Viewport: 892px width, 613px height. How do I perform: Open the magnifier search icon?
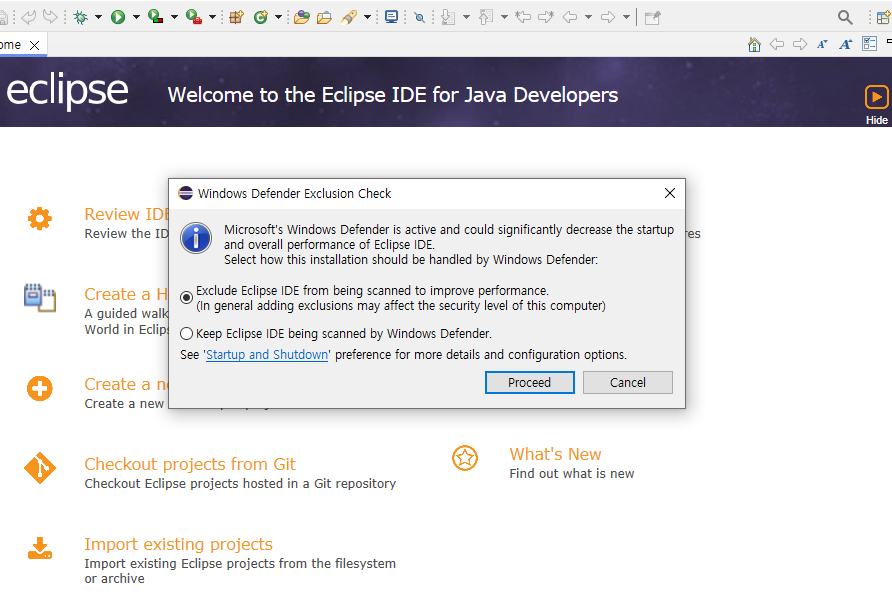click(x=845, y=17)
